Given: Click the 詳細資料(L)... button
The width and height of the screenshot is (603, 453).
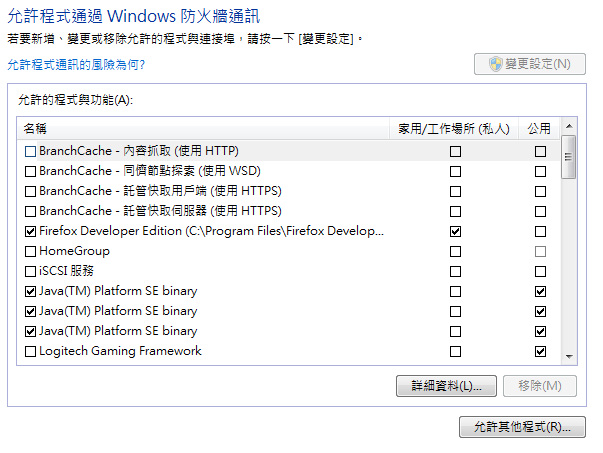Looking at the screenshot, I should pyautogui.click(x=446, y=386).
